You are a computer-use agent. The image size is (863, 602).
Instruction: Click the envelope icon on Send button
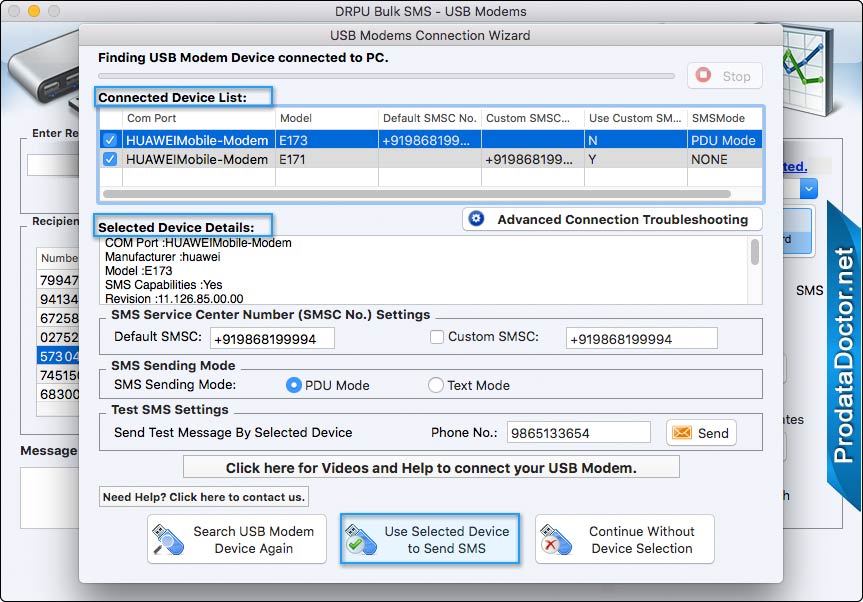pos(681,433)
